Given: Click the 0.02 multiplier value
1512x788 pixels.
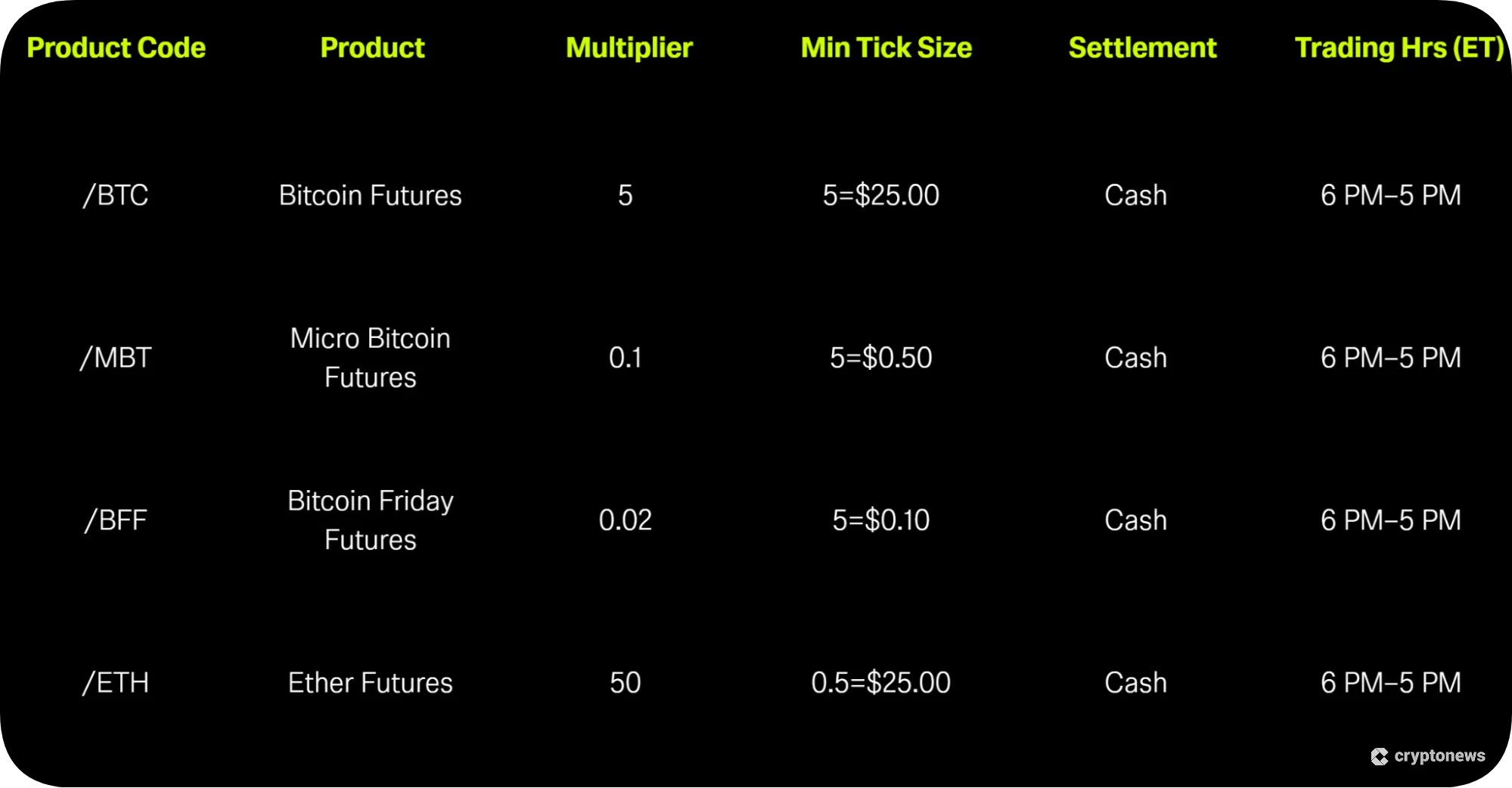Looking at the screenshot, I should point(625,520).
